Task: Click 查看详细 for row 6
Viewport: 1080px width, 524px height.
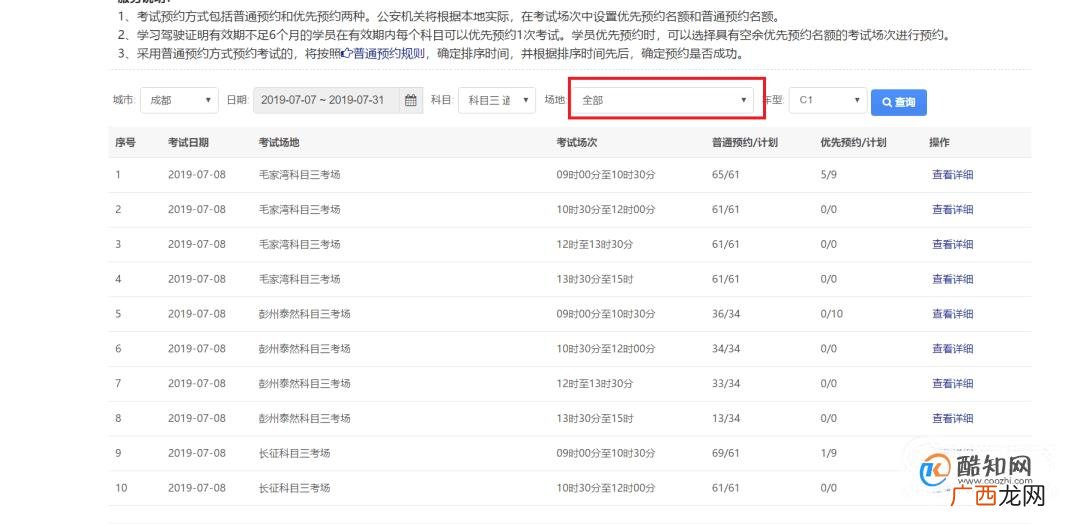Action: click(x=953, y=348)
